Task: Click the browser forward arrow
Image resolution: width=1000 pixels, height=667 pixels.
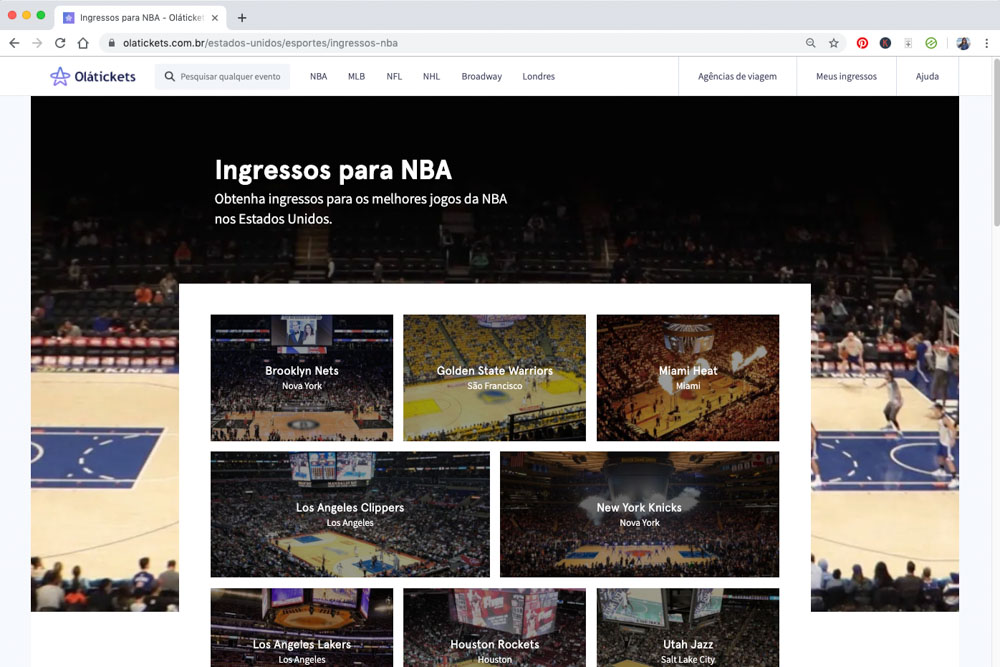Action: pos(37,43)
